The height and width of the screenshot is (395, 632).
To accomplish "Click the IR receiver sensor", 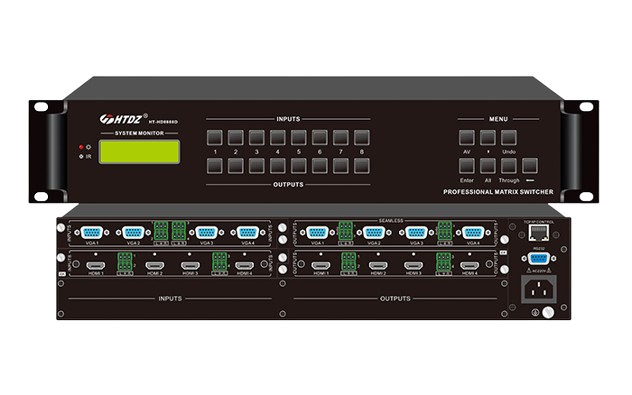I will [x=81, y=156].
